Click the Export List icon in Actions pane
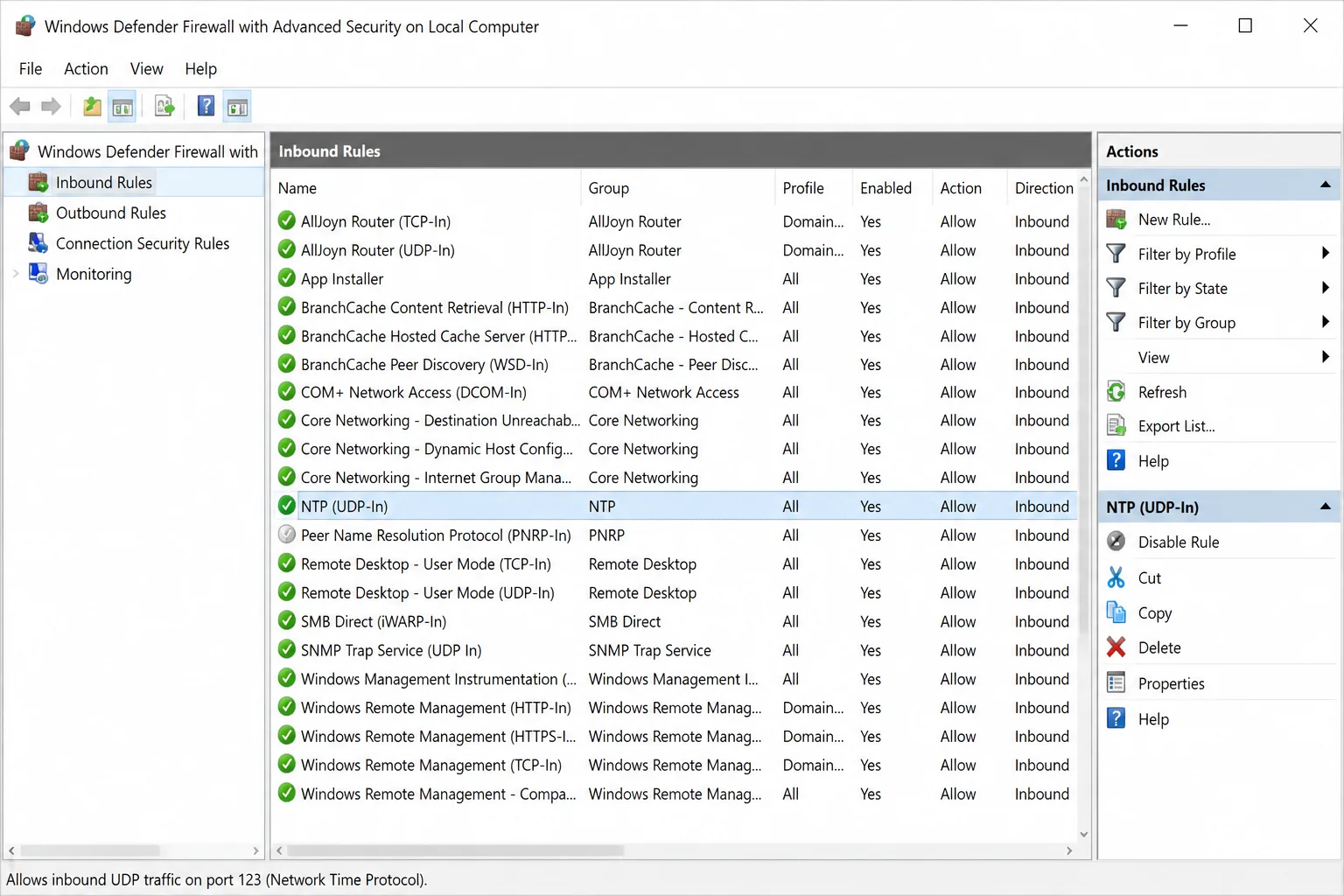 point(1116,426)
